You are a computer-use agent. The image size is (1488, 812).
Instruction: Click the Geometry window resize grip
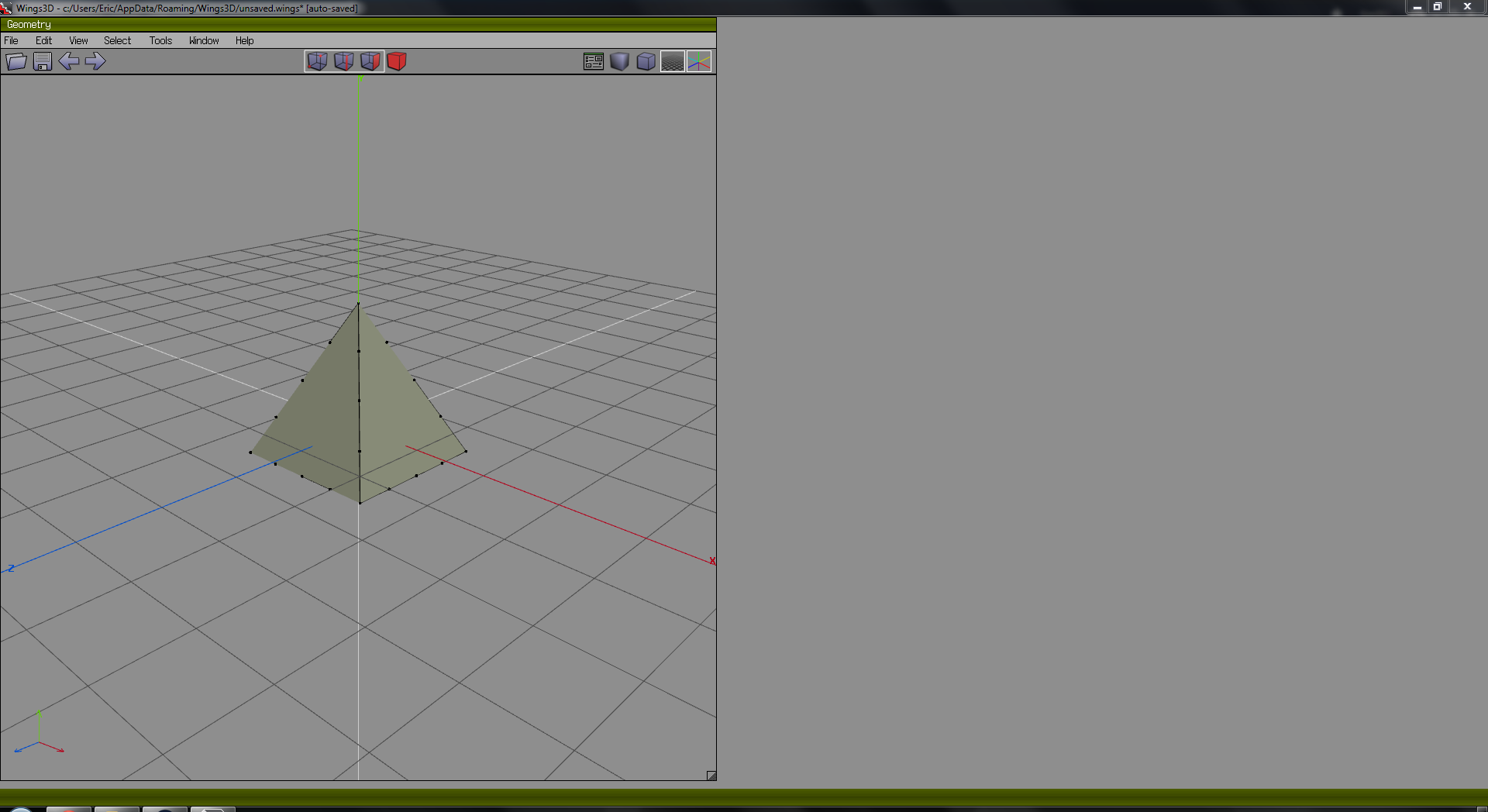(711, 776)
